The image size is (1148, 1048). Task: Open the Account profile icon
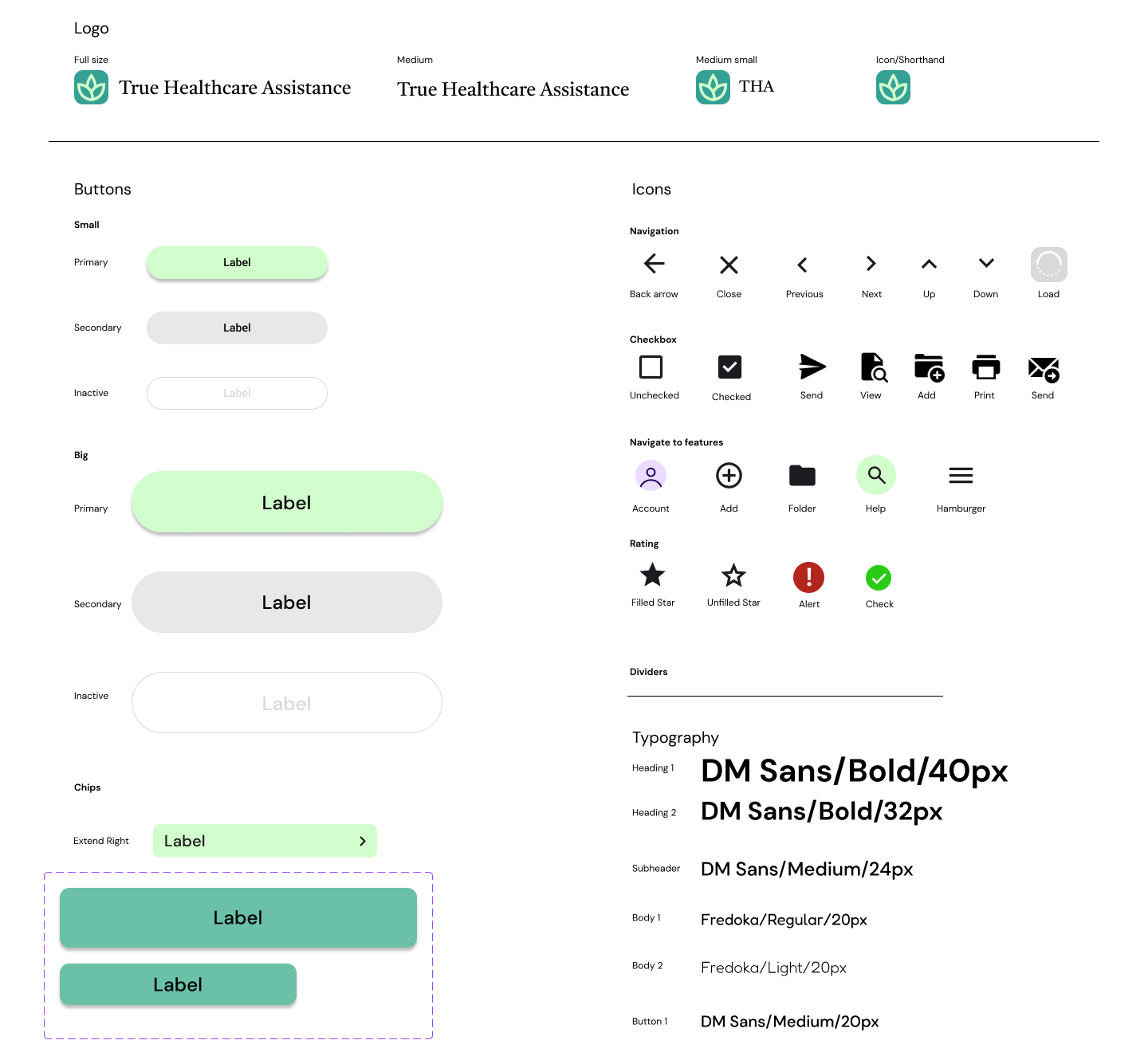[x=651, y=476]
